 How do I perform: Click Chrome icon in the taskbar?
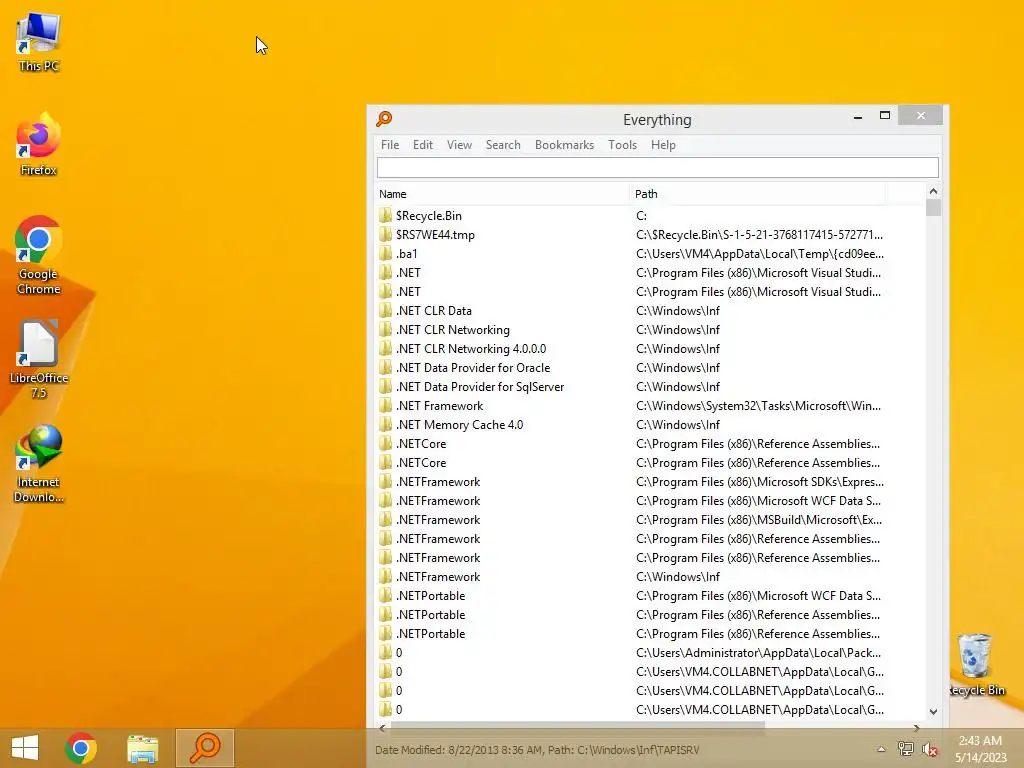(x=81, y=748)
